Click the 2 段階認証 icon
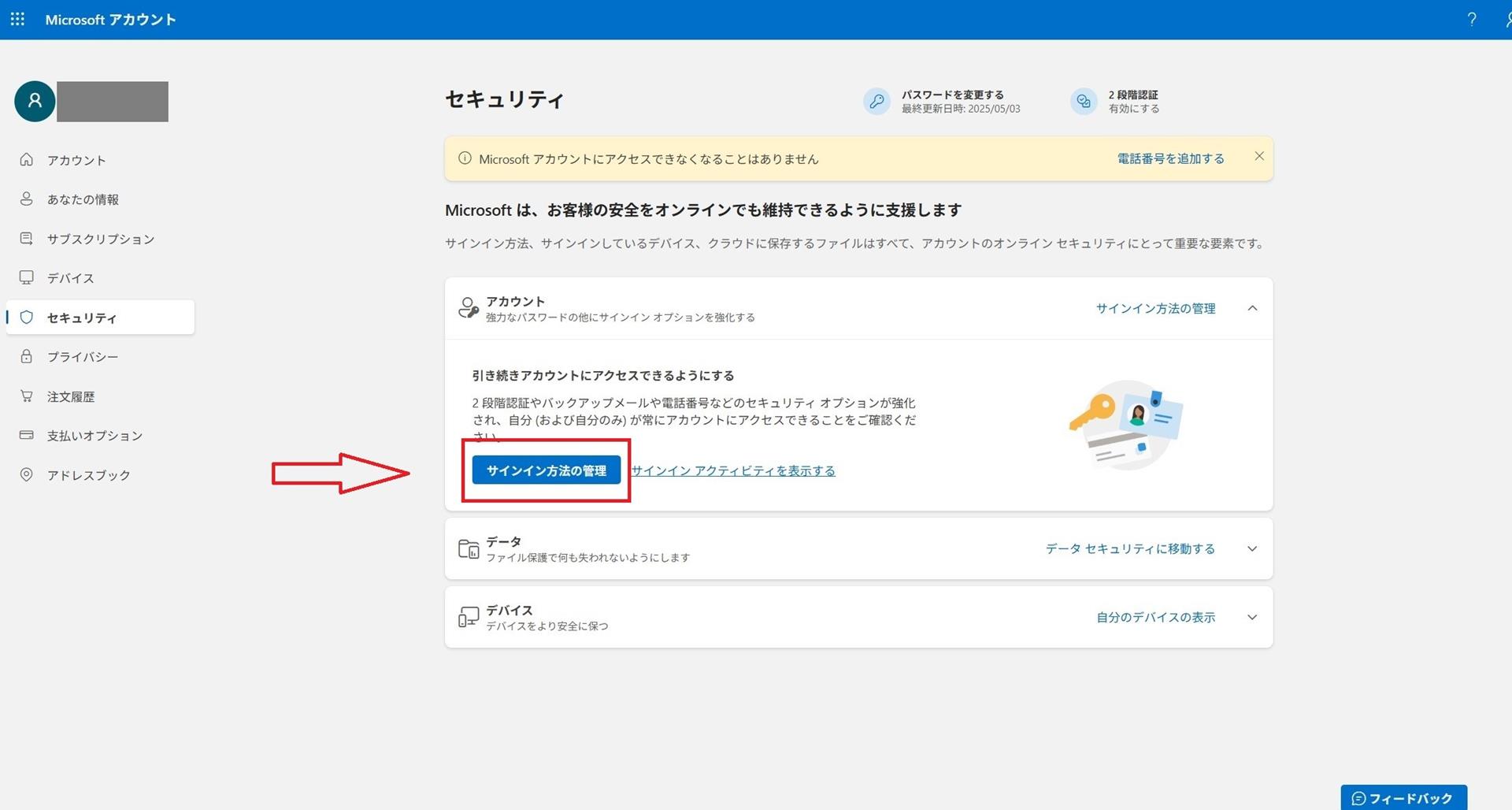1512x810 pixels. tap(1083, 101)
